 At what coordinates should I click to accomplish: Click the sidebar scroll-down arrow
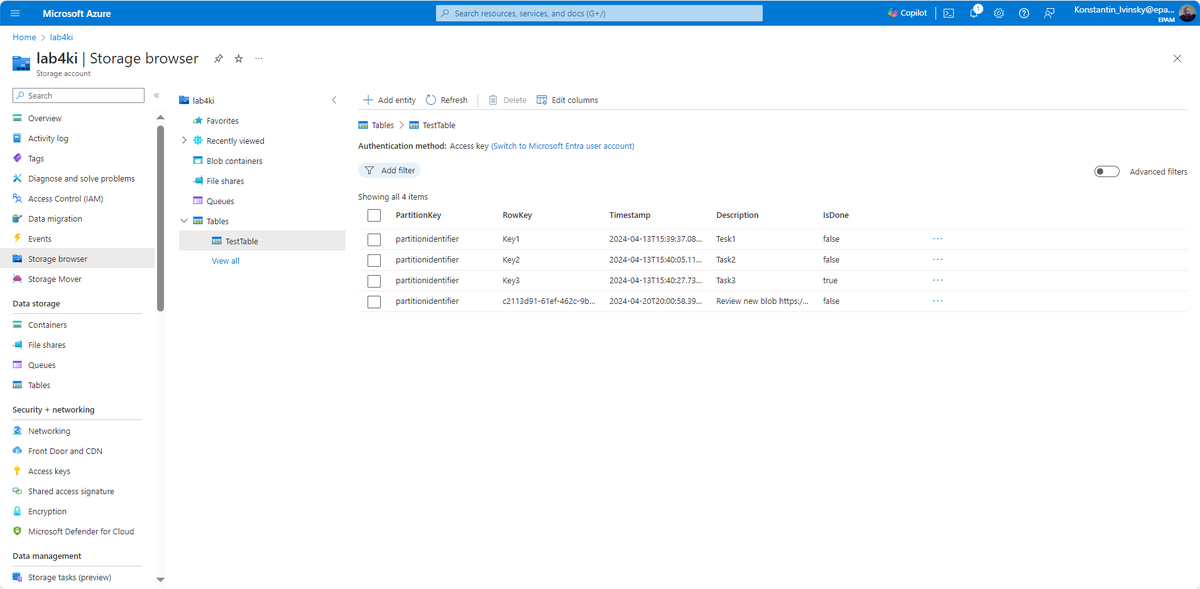coord(160,579)
